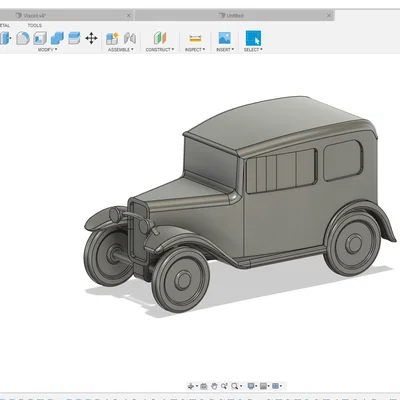
Task: Open the MODIFY dropdown menu
Action: point(47,50)
